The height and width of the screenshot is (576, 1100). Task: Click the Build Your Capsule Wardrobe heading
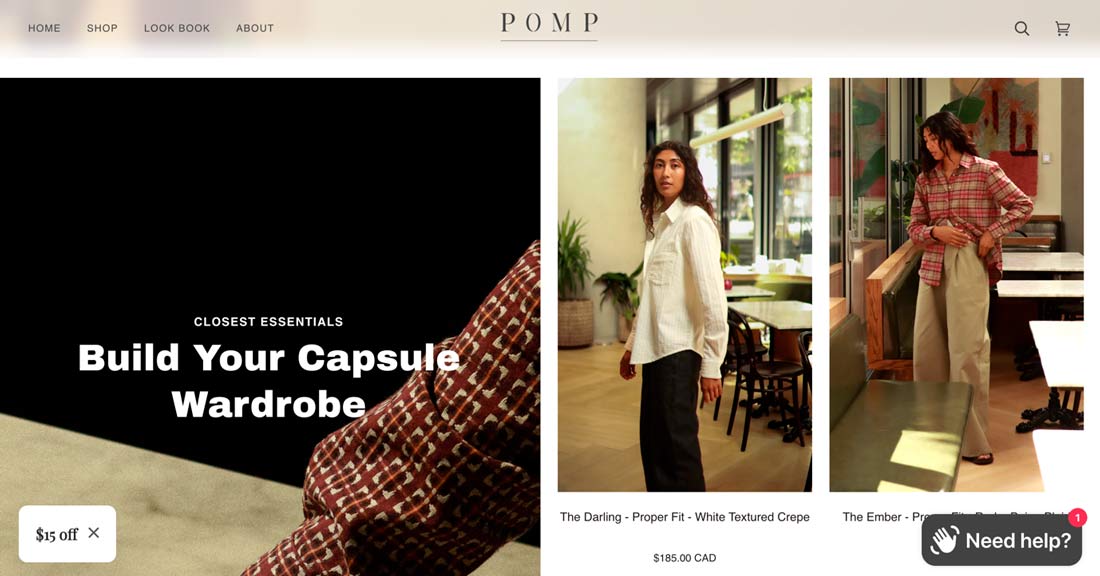[x=269, y=380]
